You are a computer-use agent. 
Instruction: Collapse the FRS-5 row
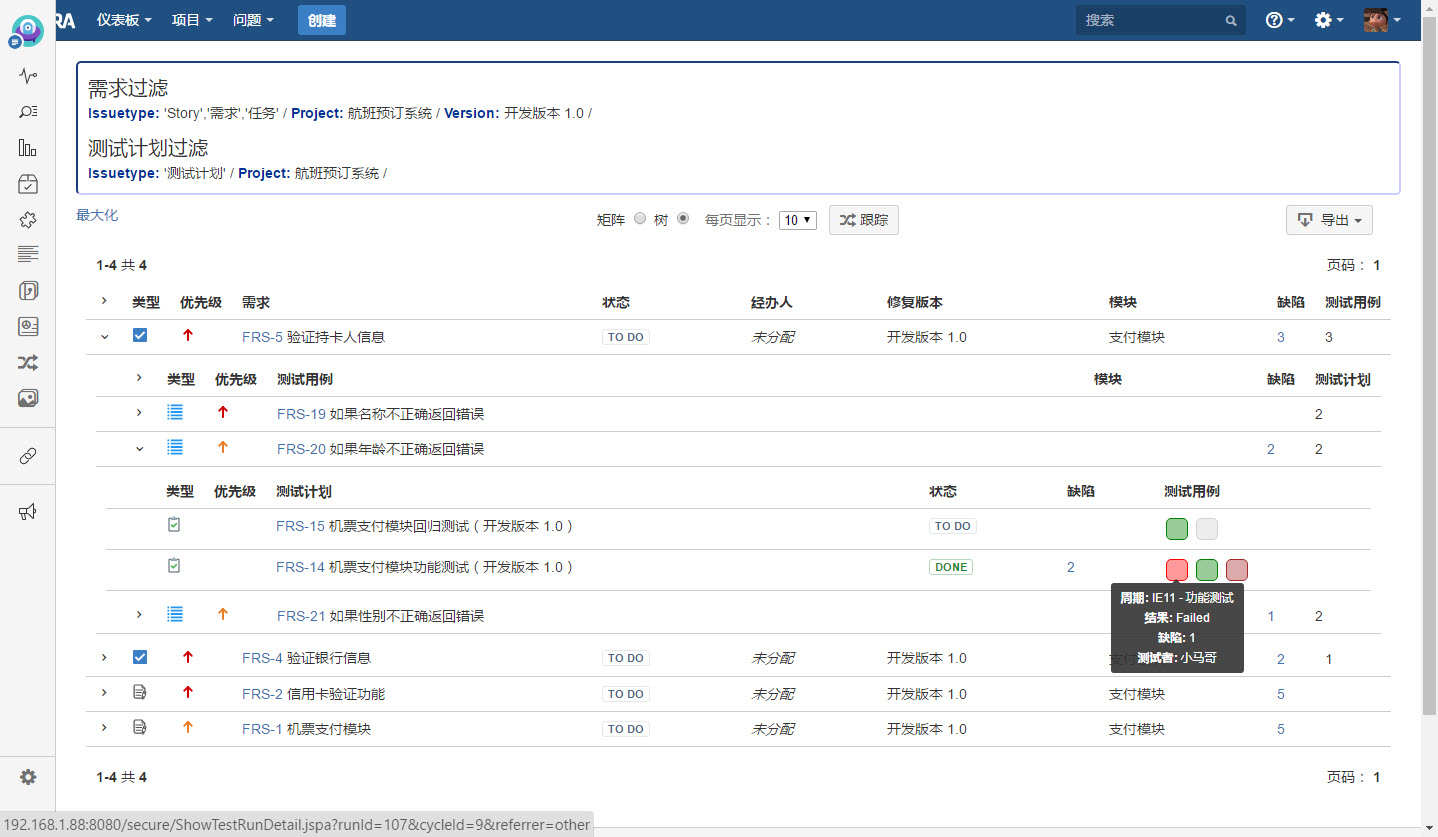click(104, 337)
